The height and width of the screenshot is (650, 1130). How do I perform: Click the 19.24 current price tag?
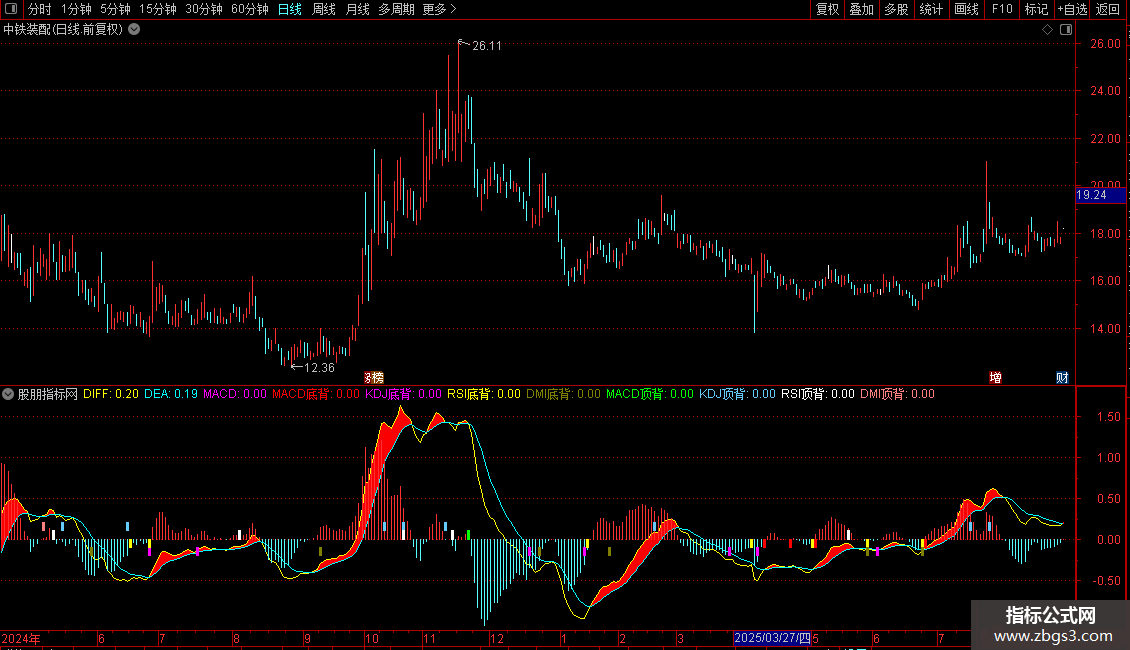click(x=1100, y=195)
